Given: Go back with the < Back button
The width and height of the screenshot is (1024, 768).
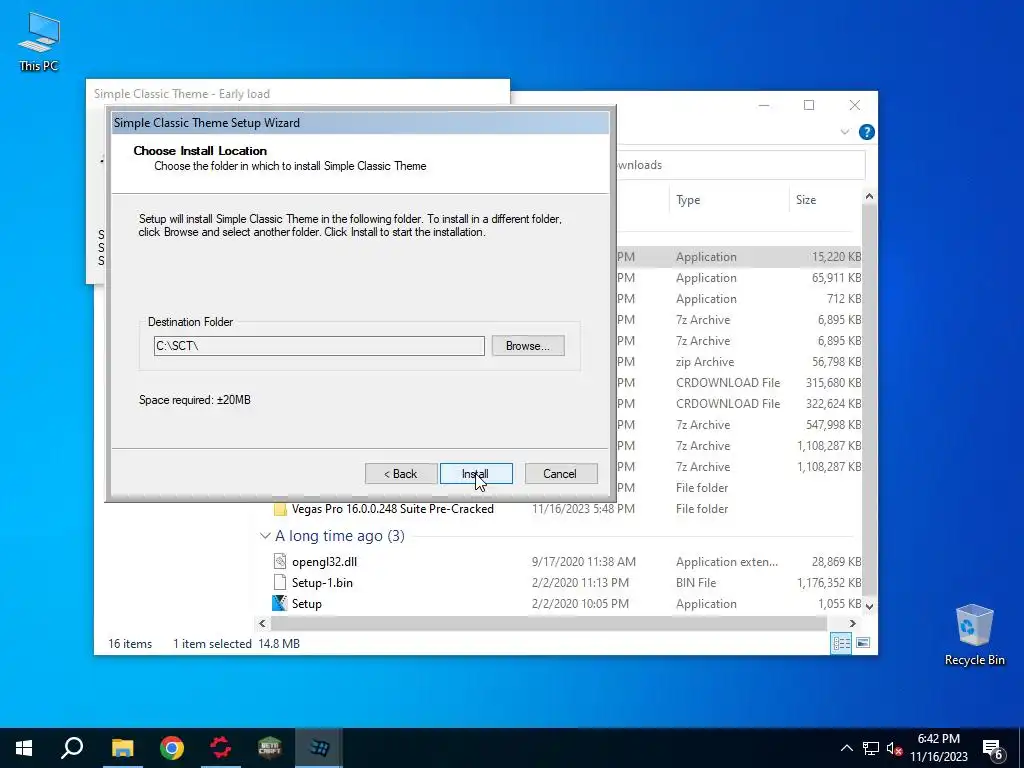Looking at the screenshot, I should point(400,473).
